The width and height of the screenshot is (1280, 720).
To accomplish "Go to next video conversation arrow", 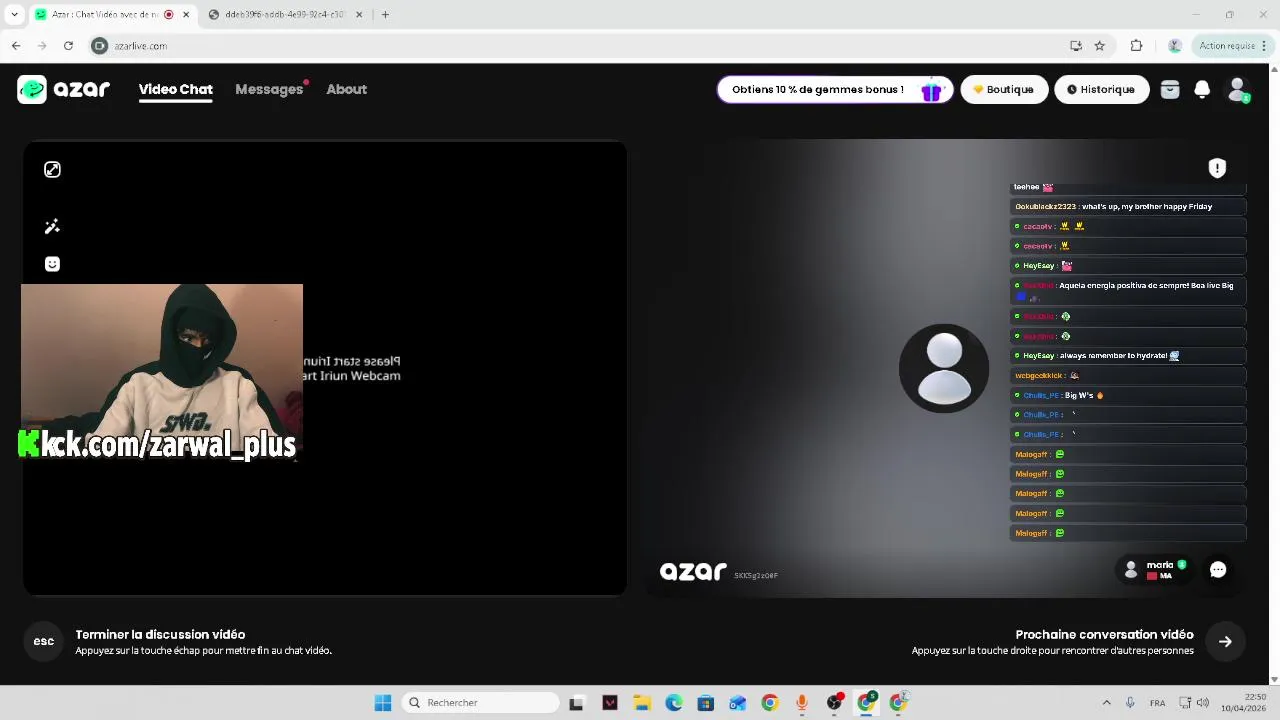I will [1225, 641].
